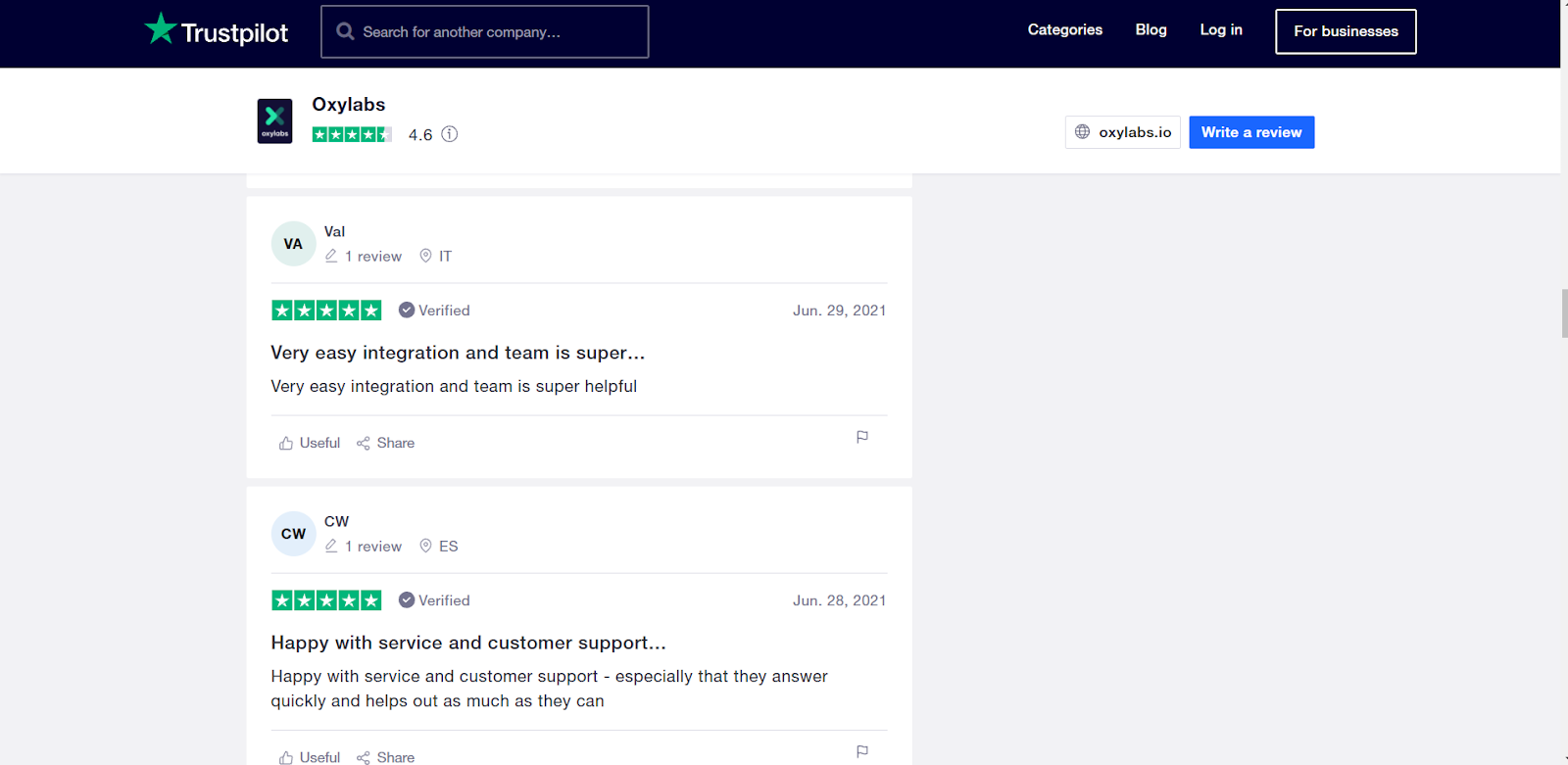Click the Verified badge on CW's review
The image size is (1568, 765).
[x=434, y=600]
